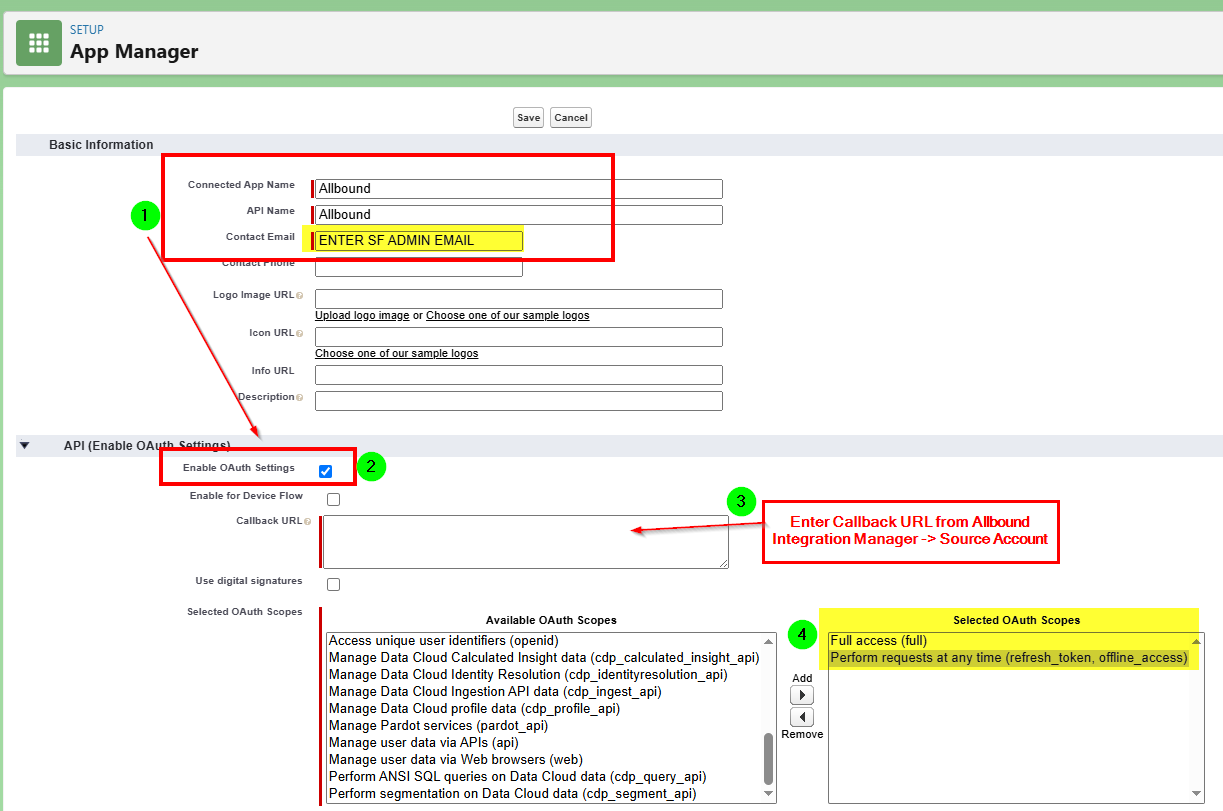Click the Save button

528,118
